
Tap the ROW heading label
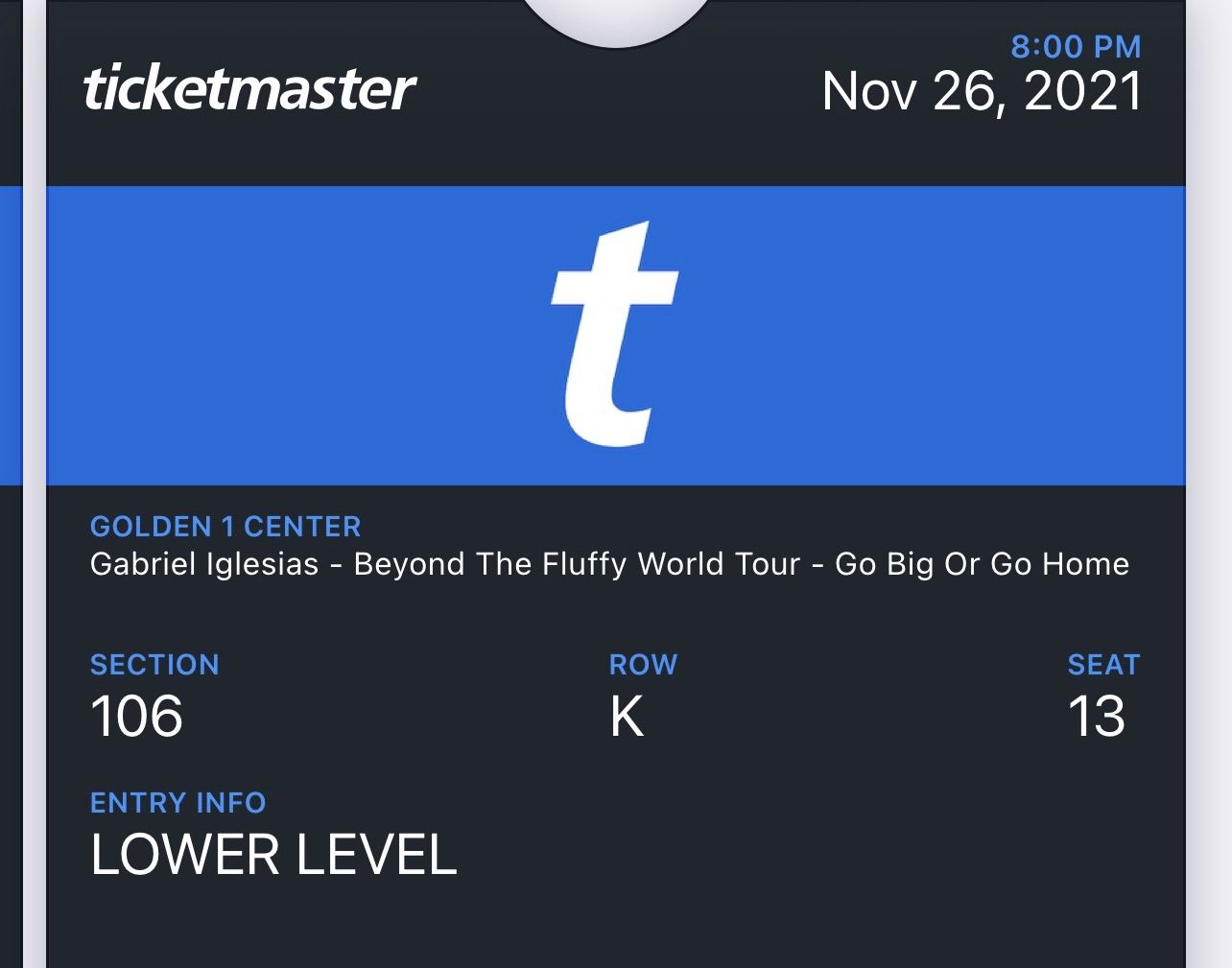click(x=643, y=664)
